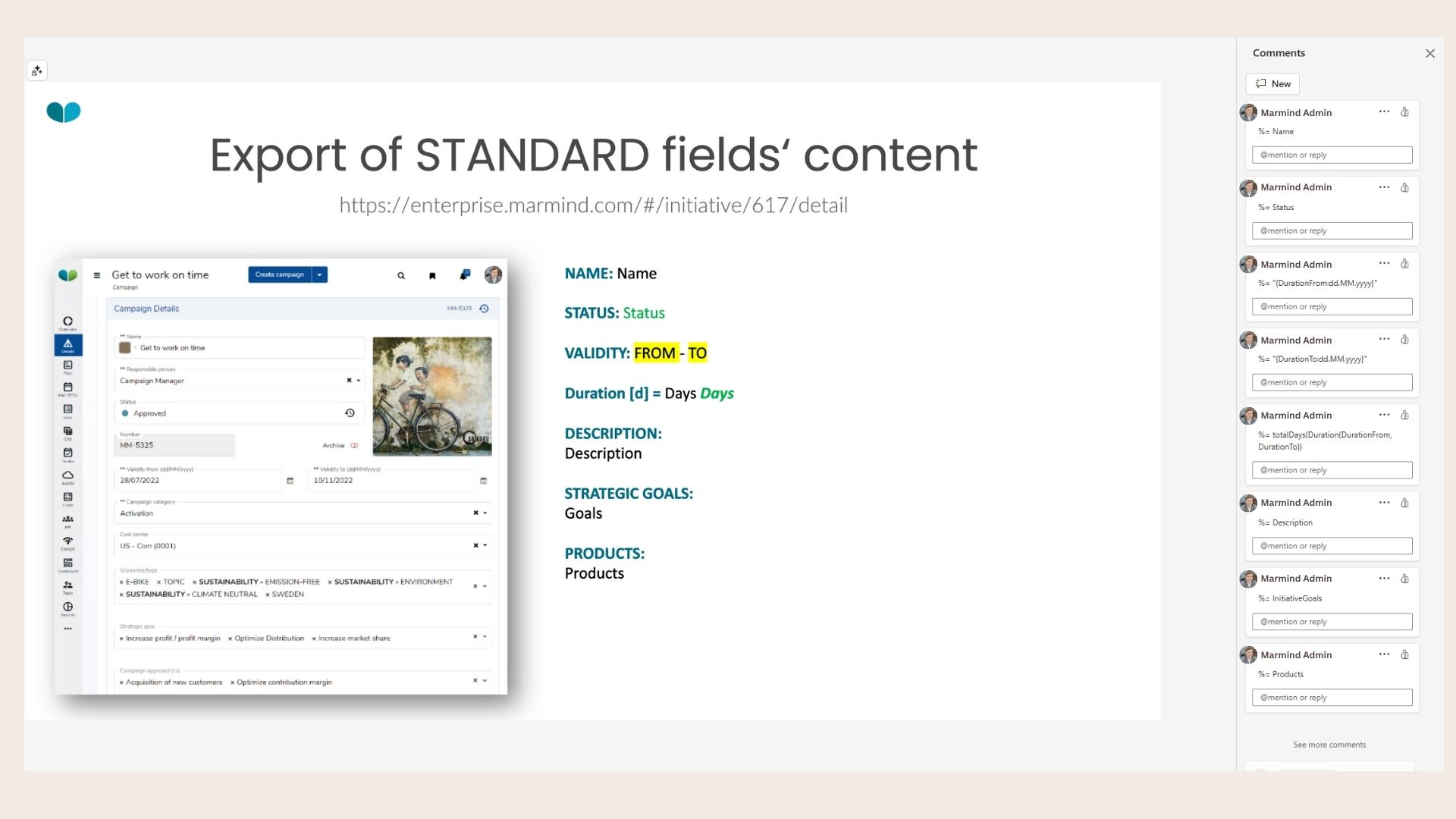Close the Comments pane

[1429, 53]
